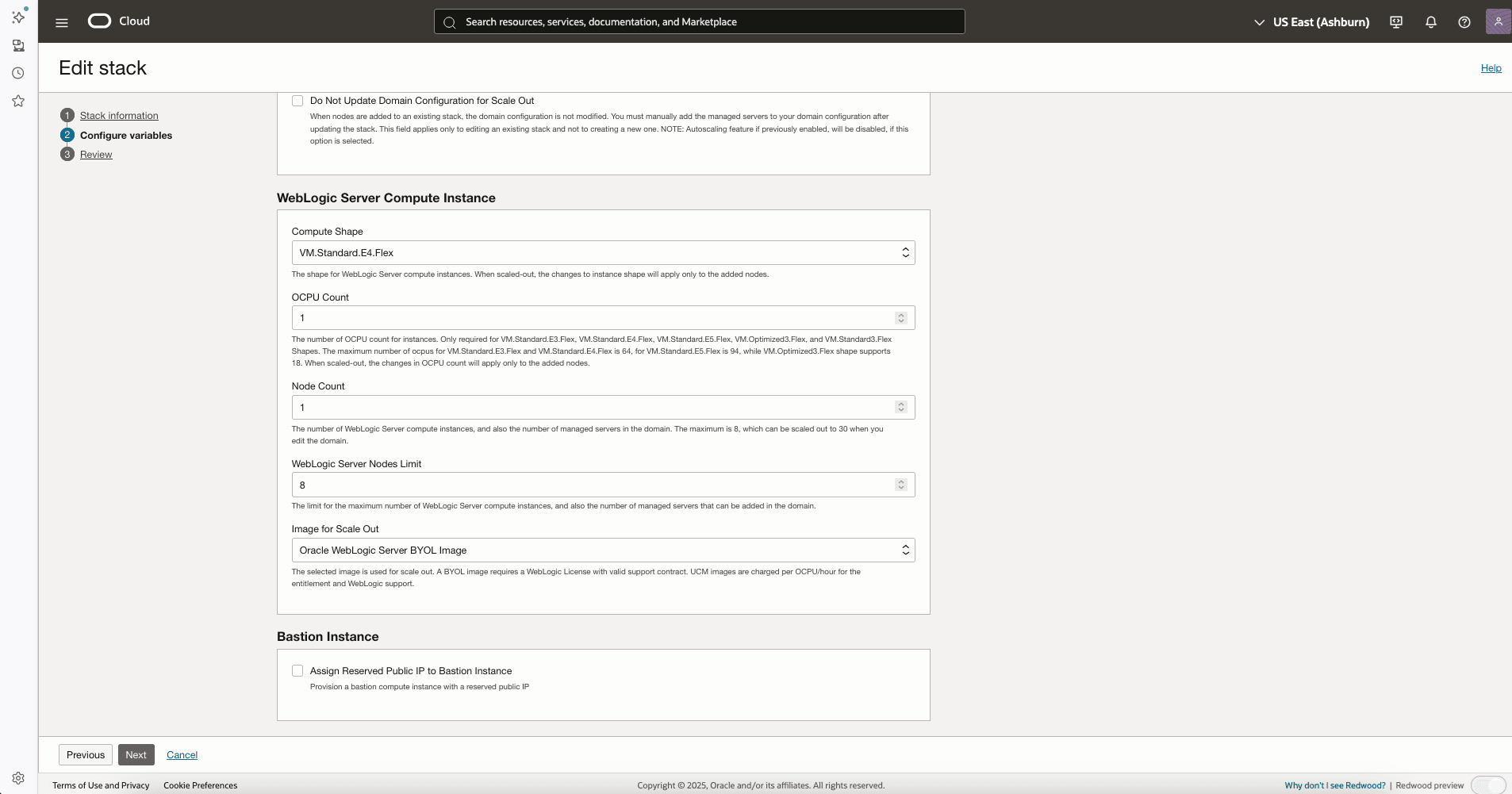Check Assign Reserved Public IP to Bastion Instance
This screenshot has width=1512, height=794.
(x=297, y=671)
